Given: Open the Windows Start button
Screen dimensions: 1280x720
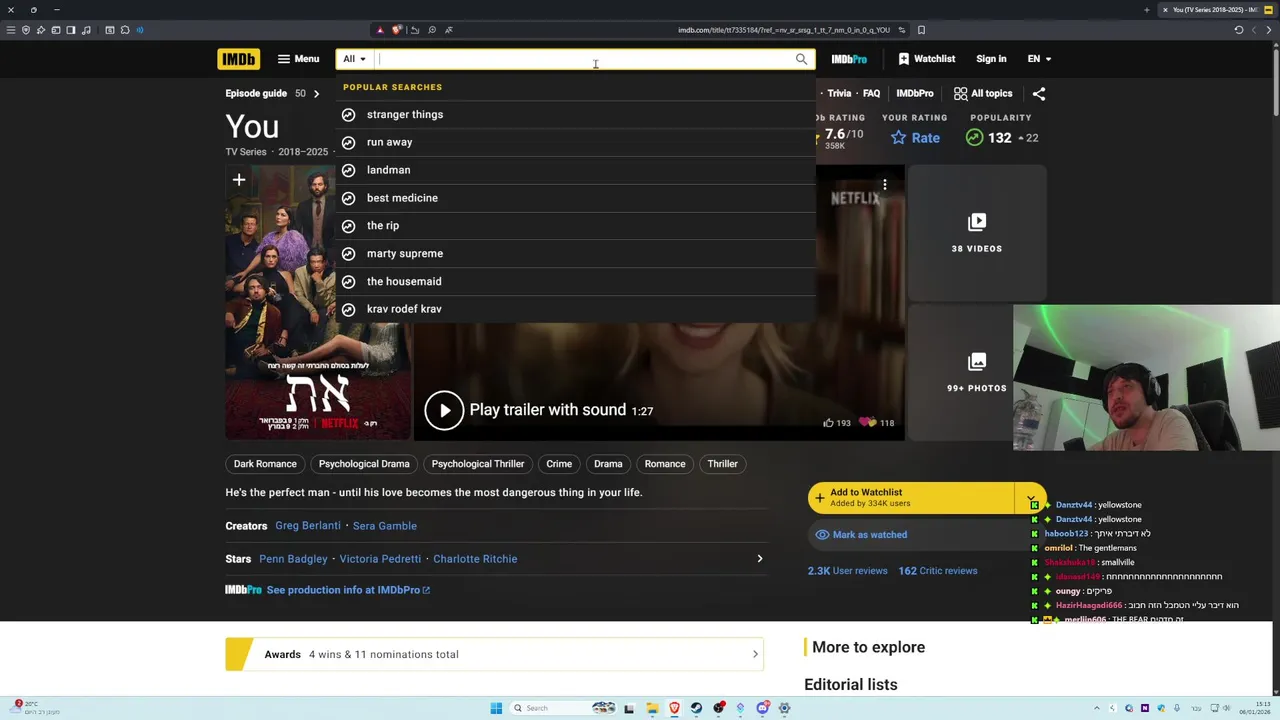Looking at the screenshot, I should click(x=496, y=708).
